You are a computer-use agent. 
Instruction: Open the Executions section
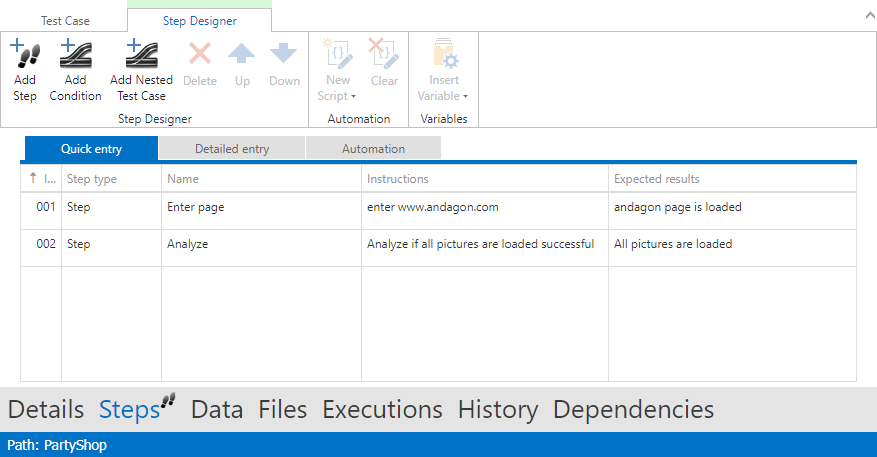coord(382,410)
